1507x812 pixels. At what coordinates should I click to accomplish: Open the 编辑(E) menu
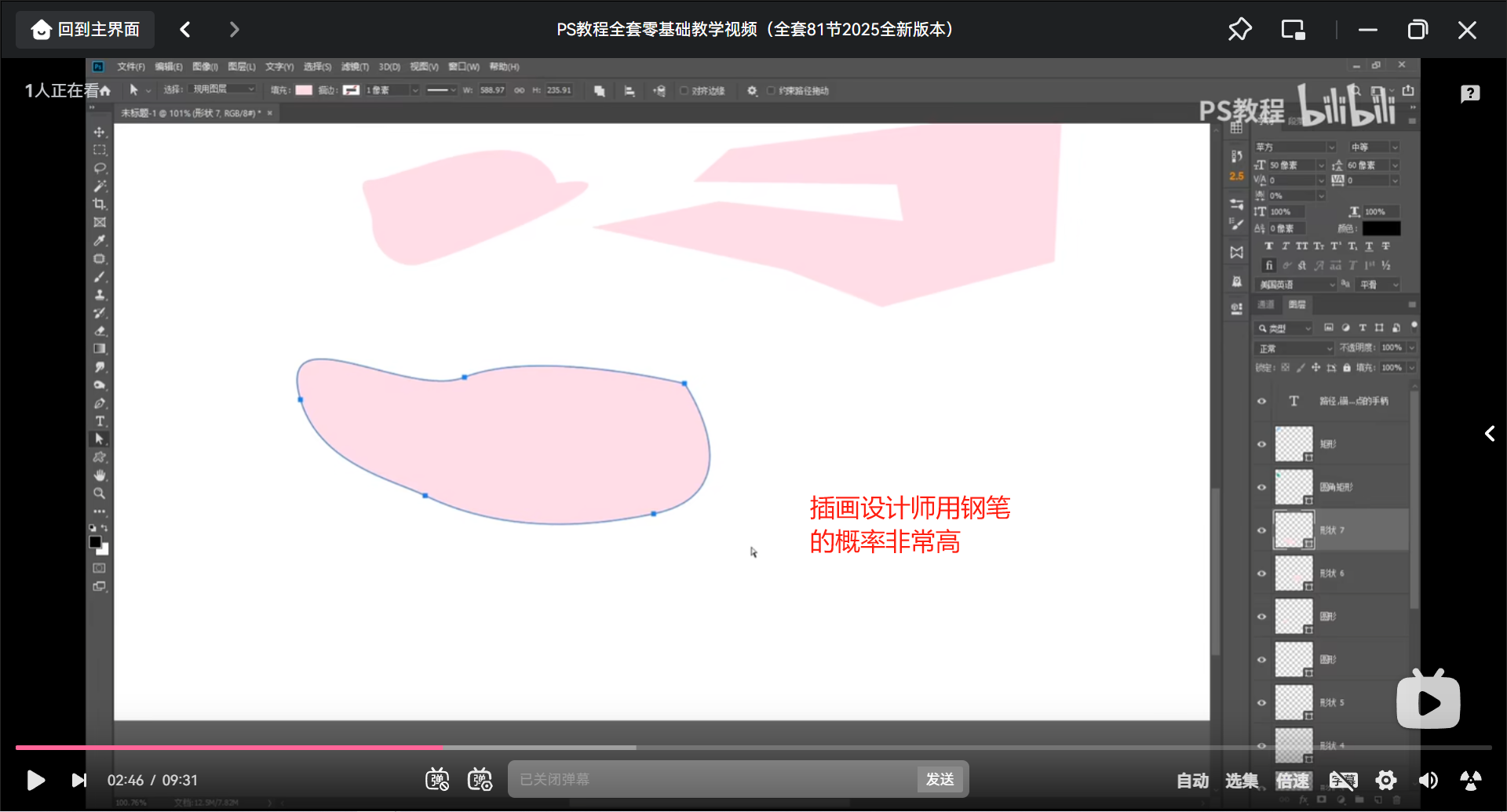[x=169, y=67]
